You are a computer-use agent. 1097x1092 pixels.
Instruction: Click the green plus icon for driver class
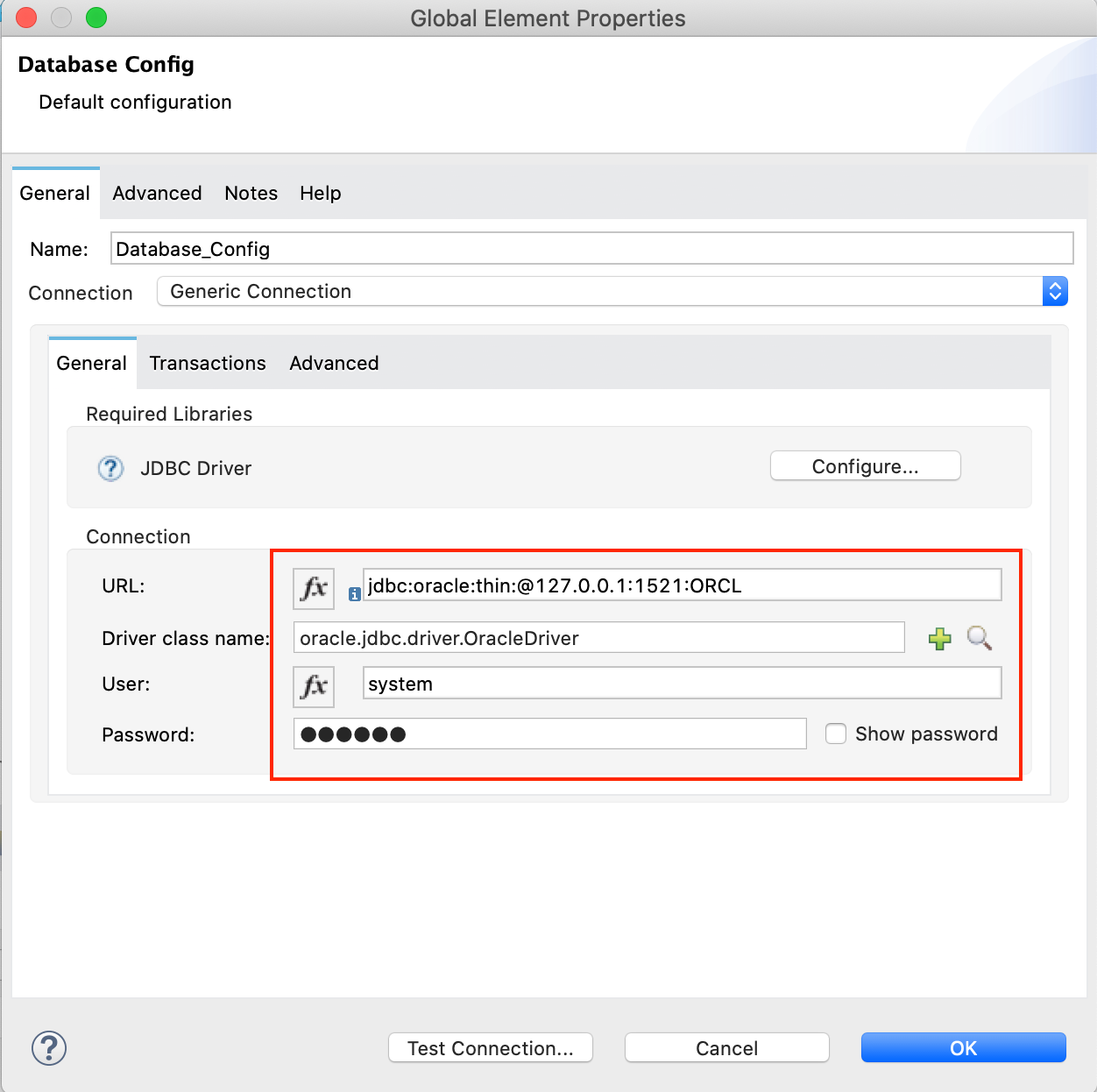point(939,639)
